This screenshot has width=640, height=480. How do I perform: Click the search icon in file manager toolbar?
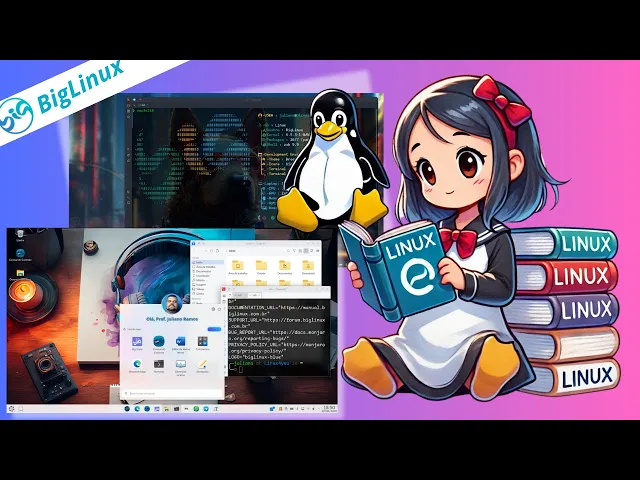click(x=288, y=251)
